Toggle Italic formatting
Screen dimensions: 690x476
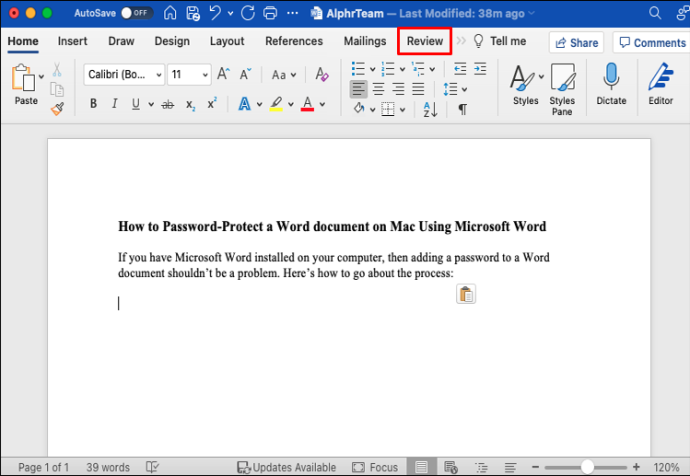tap(114, 104)
